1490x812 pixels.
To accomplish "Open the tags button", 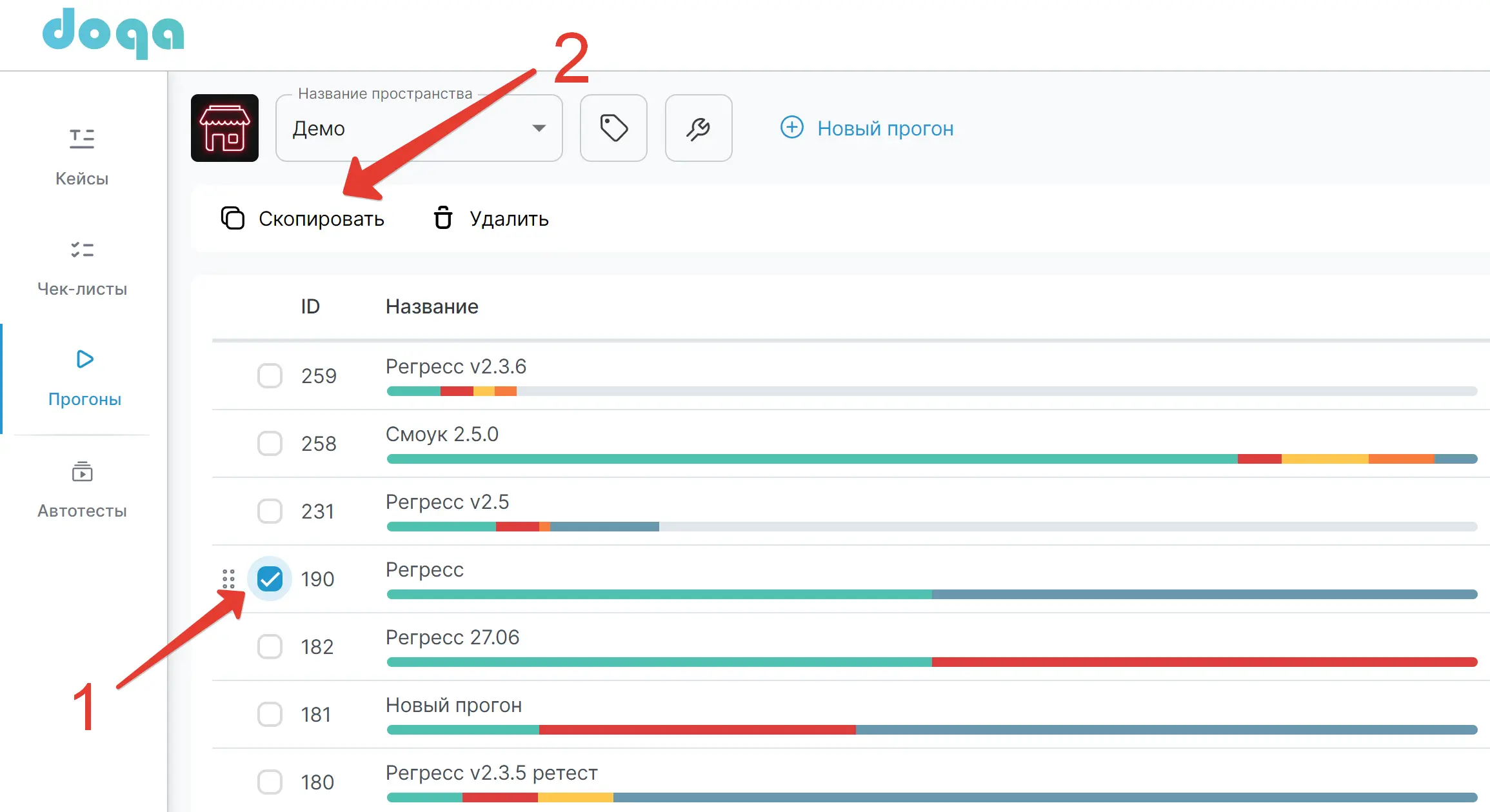I will [613, 128].
